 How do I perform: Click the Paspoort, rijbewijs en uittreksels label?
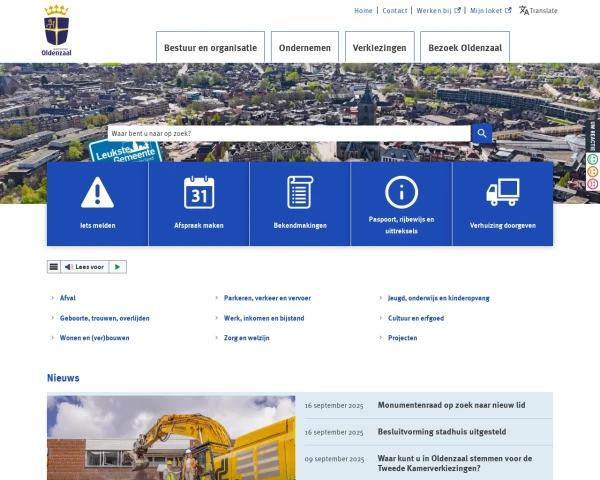coord(401,225)
